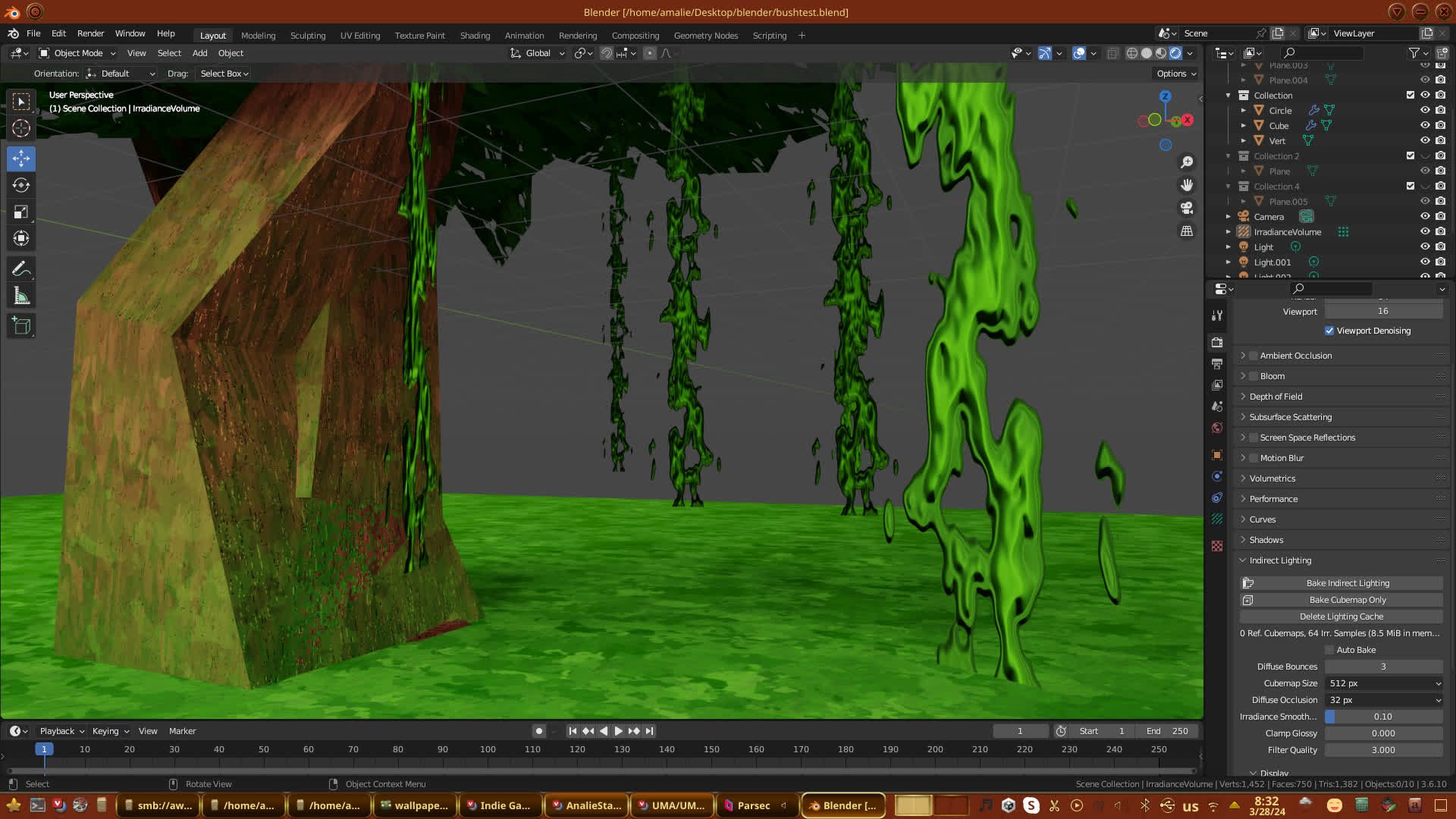Activate the Annotate pencil tool

click(21, 269)
